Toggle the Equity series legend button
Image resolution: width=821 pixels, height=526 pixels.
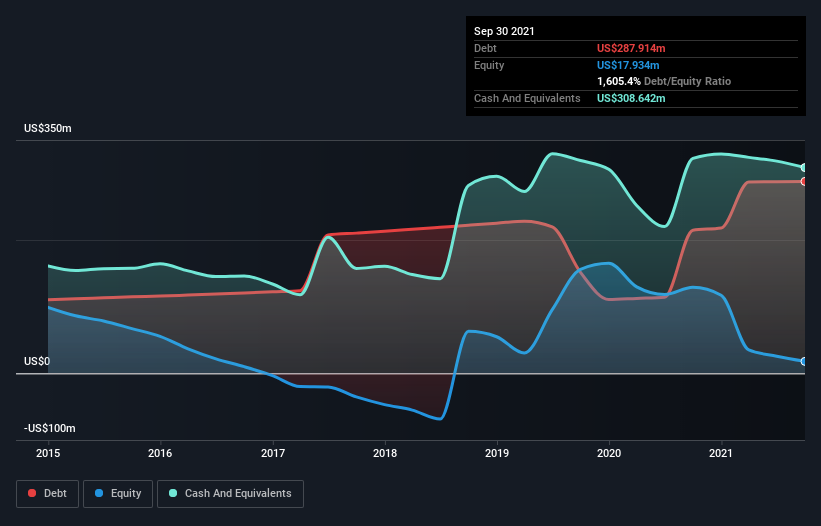[118, 494]
